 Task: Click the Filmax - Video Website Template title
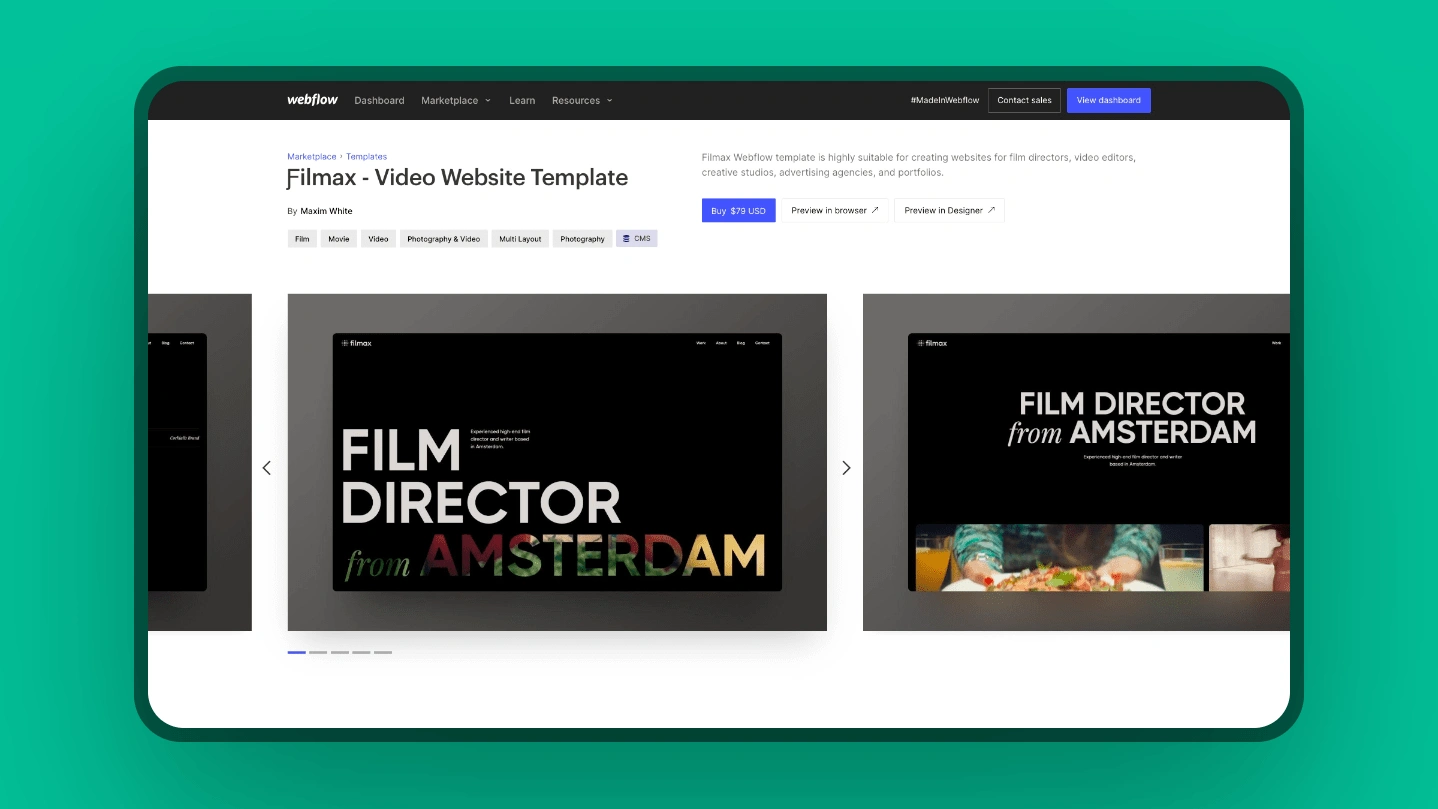point(458,178)
